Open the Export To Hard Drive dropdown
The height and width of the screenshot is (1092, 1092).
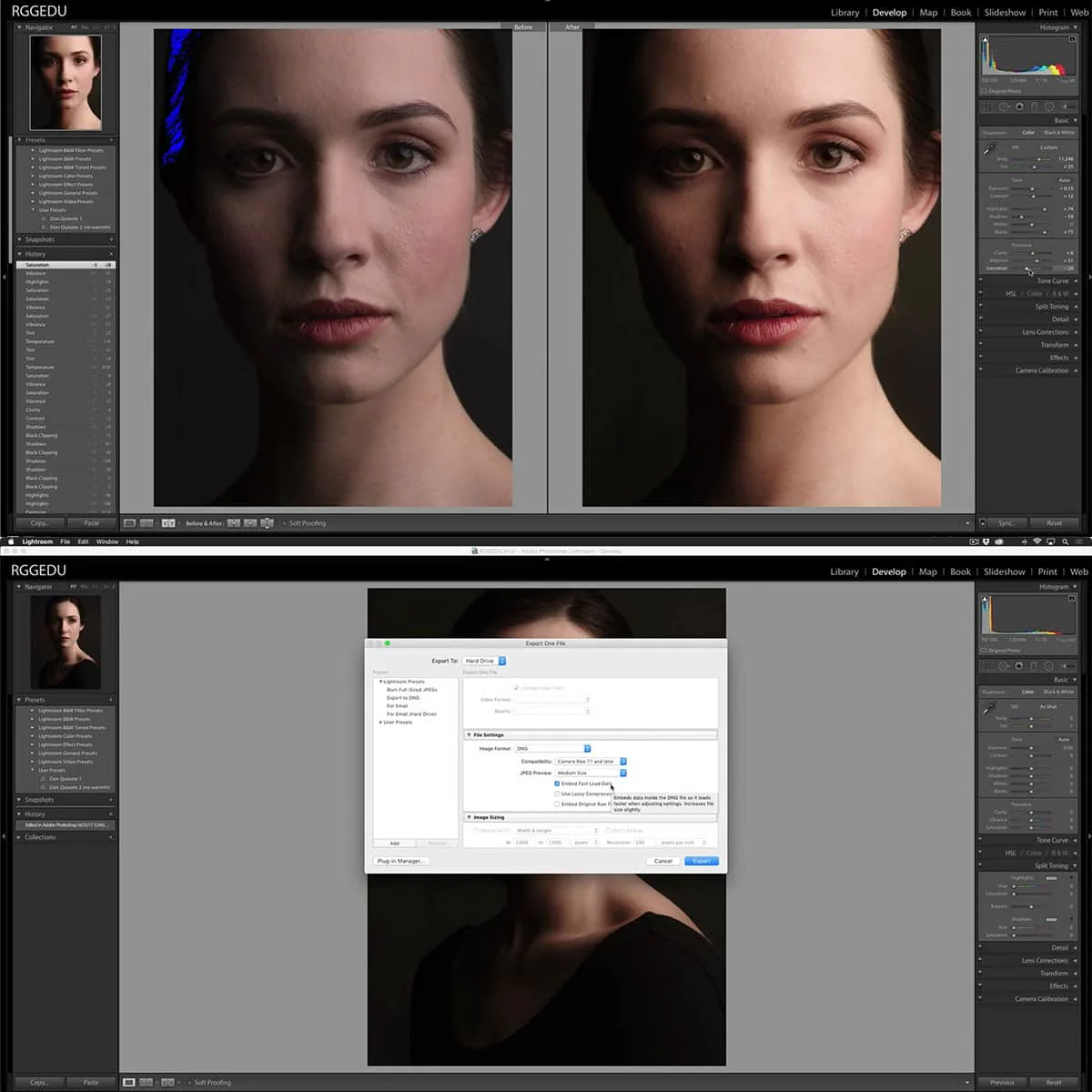(484, 661)
